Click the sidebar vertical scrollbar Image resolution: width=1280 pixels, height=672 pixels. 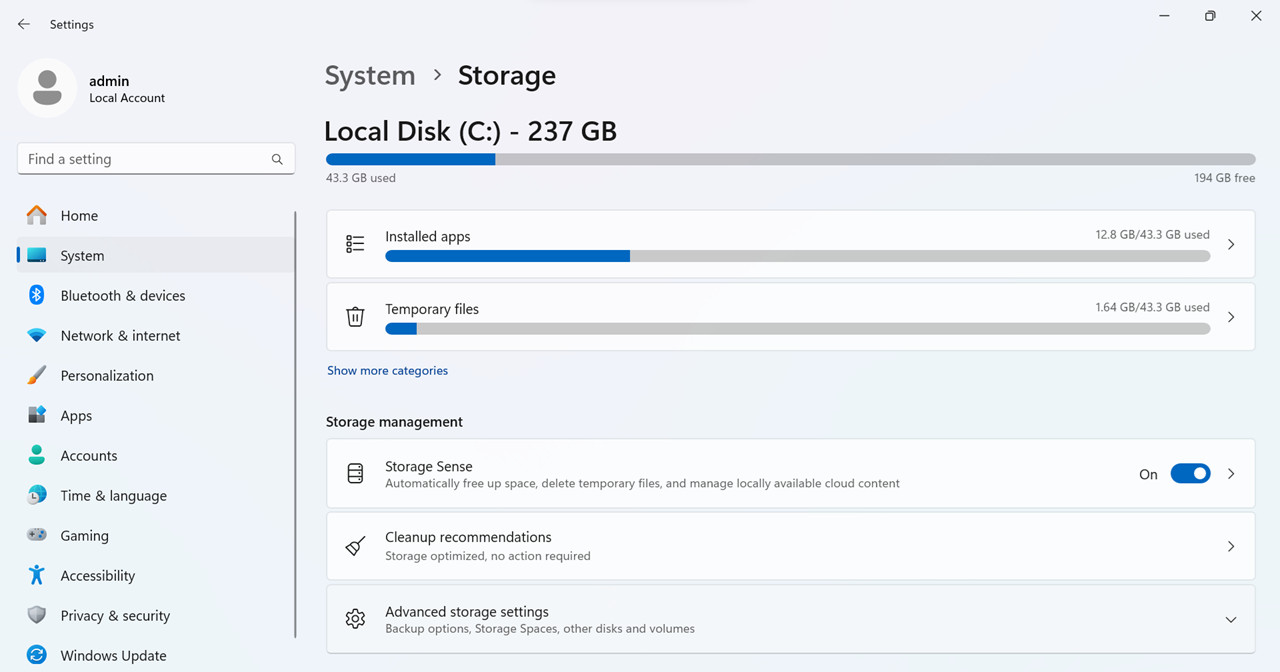click(x=295, y=424)
